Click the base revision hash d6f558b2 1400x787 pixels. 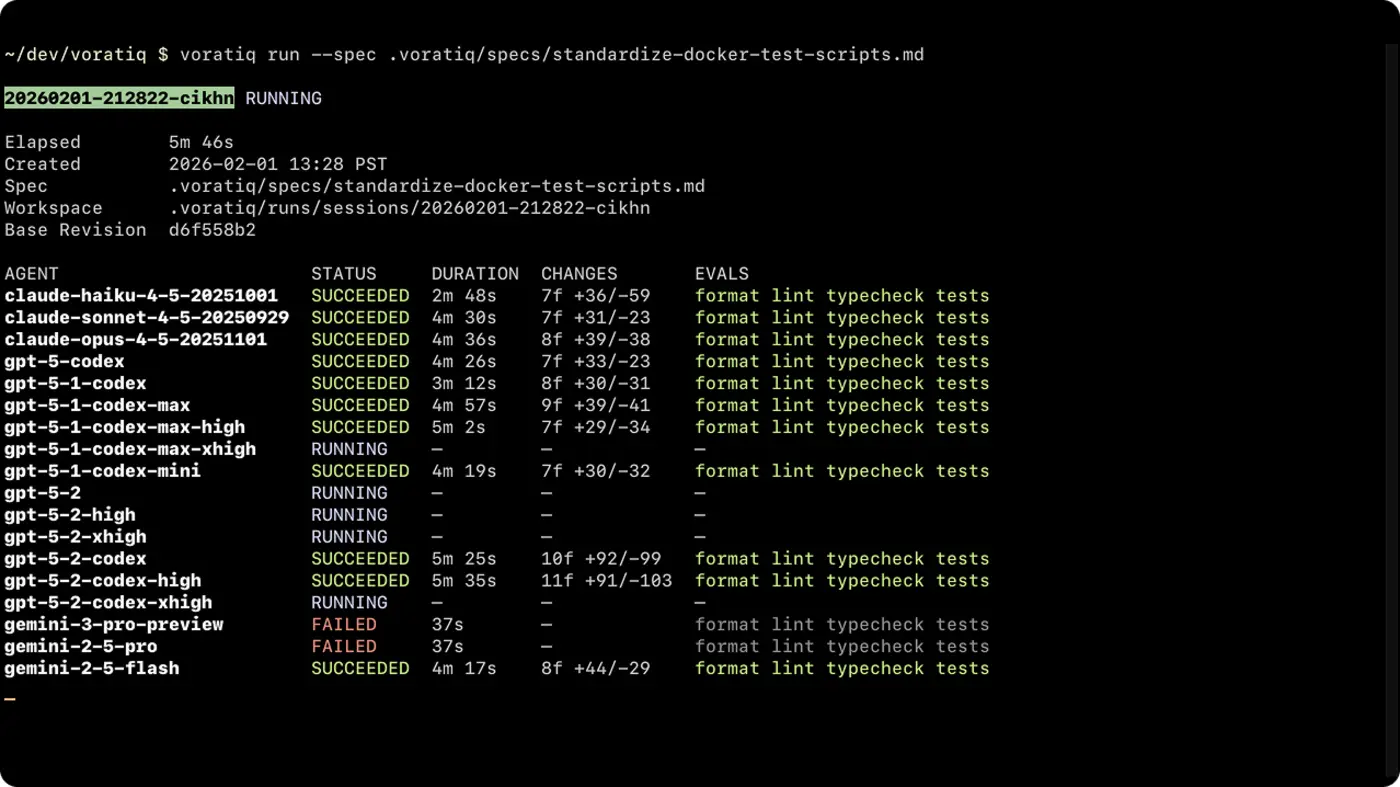tap(212, 230)
